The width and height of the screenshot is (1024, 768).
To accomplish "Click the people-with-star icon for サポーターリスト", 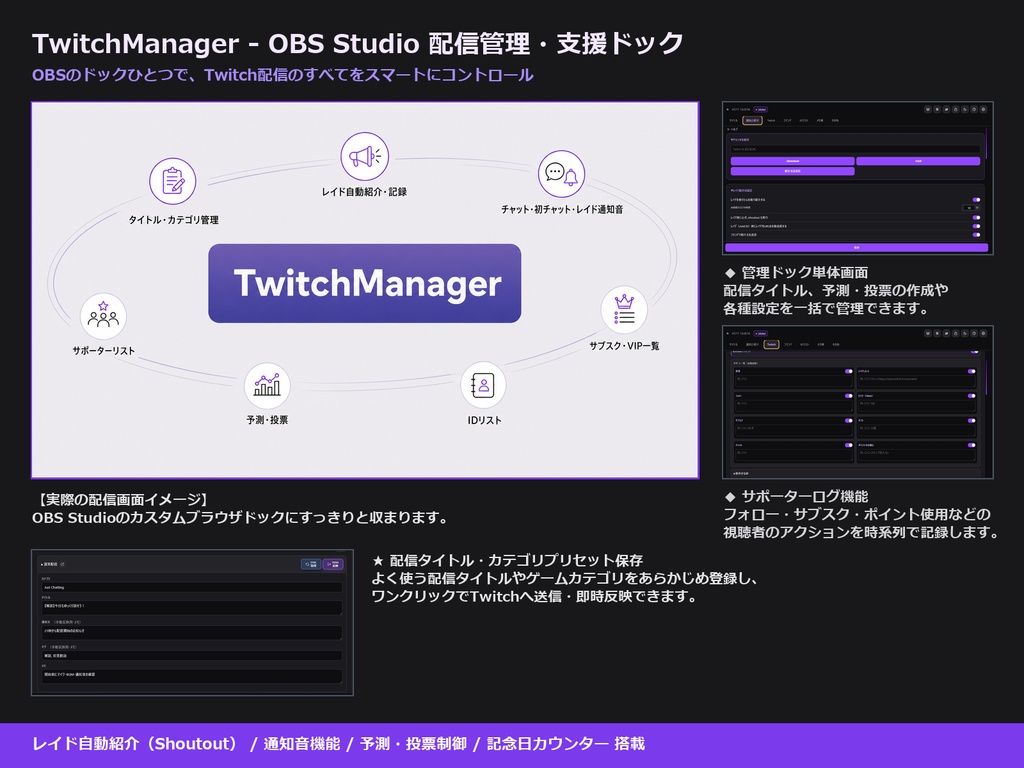I will pos(103,316).
